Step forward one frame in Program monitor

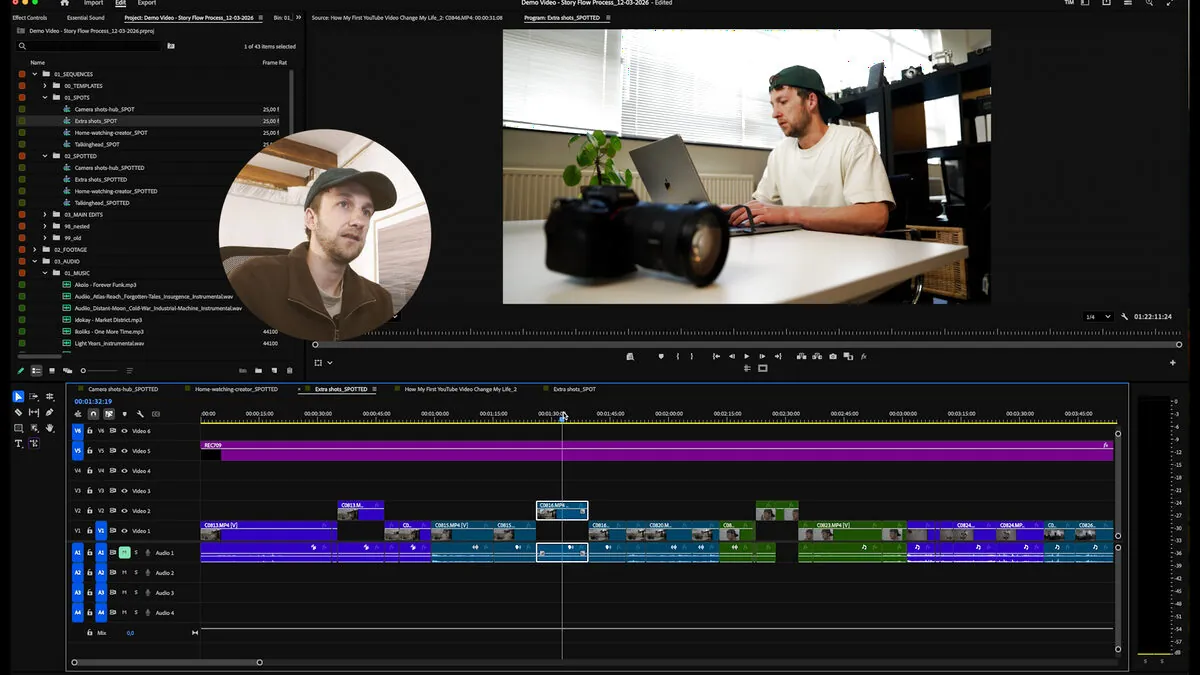762,356
